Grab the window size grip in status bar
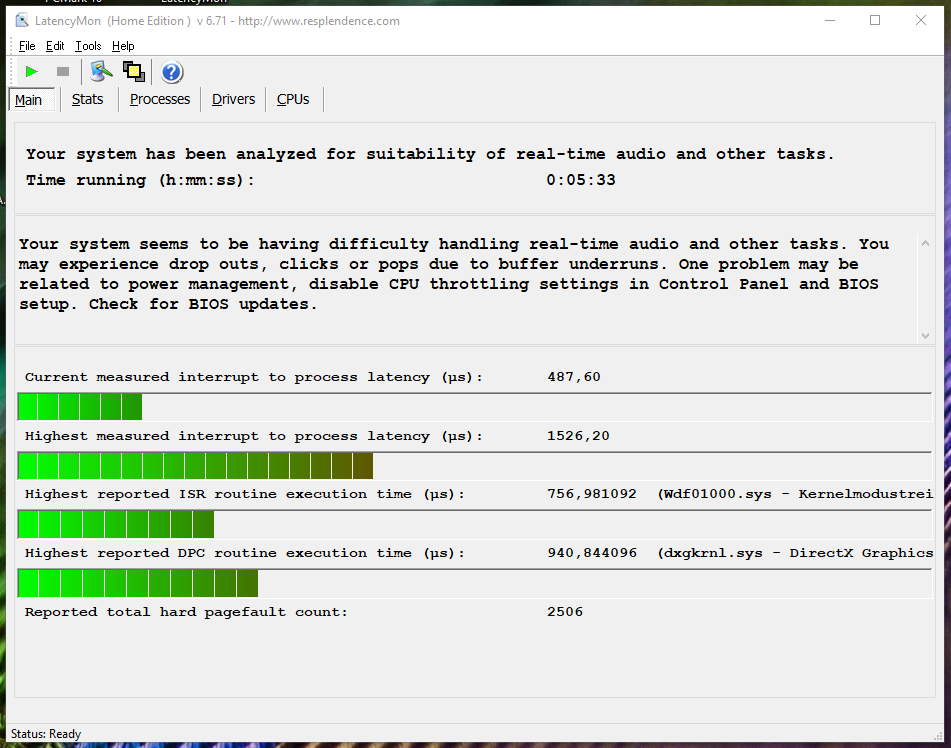Screen dimensions: 951x748 [x=938, y=735]
